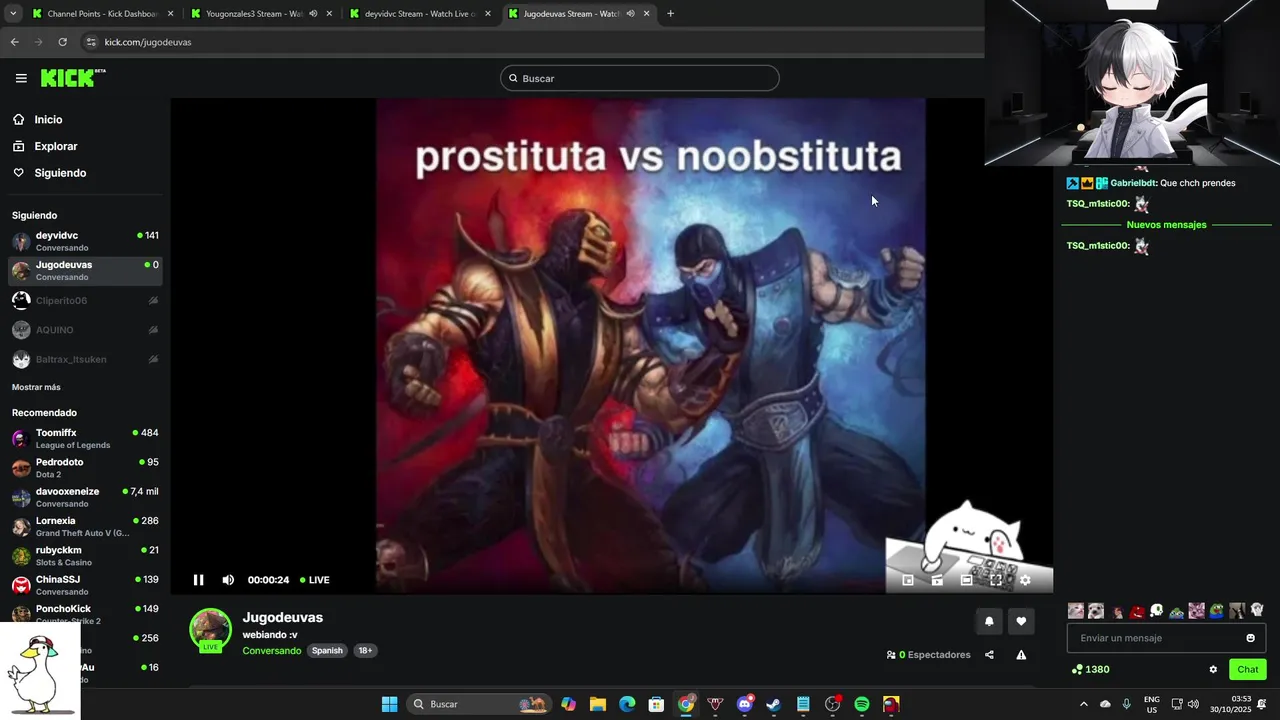Click the Spanish language tag
The height and width of the screenshot is (720, 1280).
tap(327, 651)
